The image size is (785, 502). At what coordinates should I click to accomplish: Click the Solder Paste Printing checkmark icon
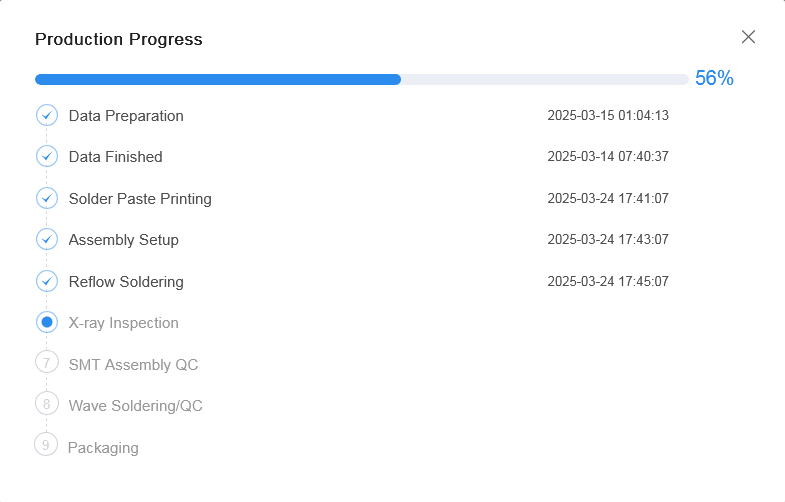(47, 198)
